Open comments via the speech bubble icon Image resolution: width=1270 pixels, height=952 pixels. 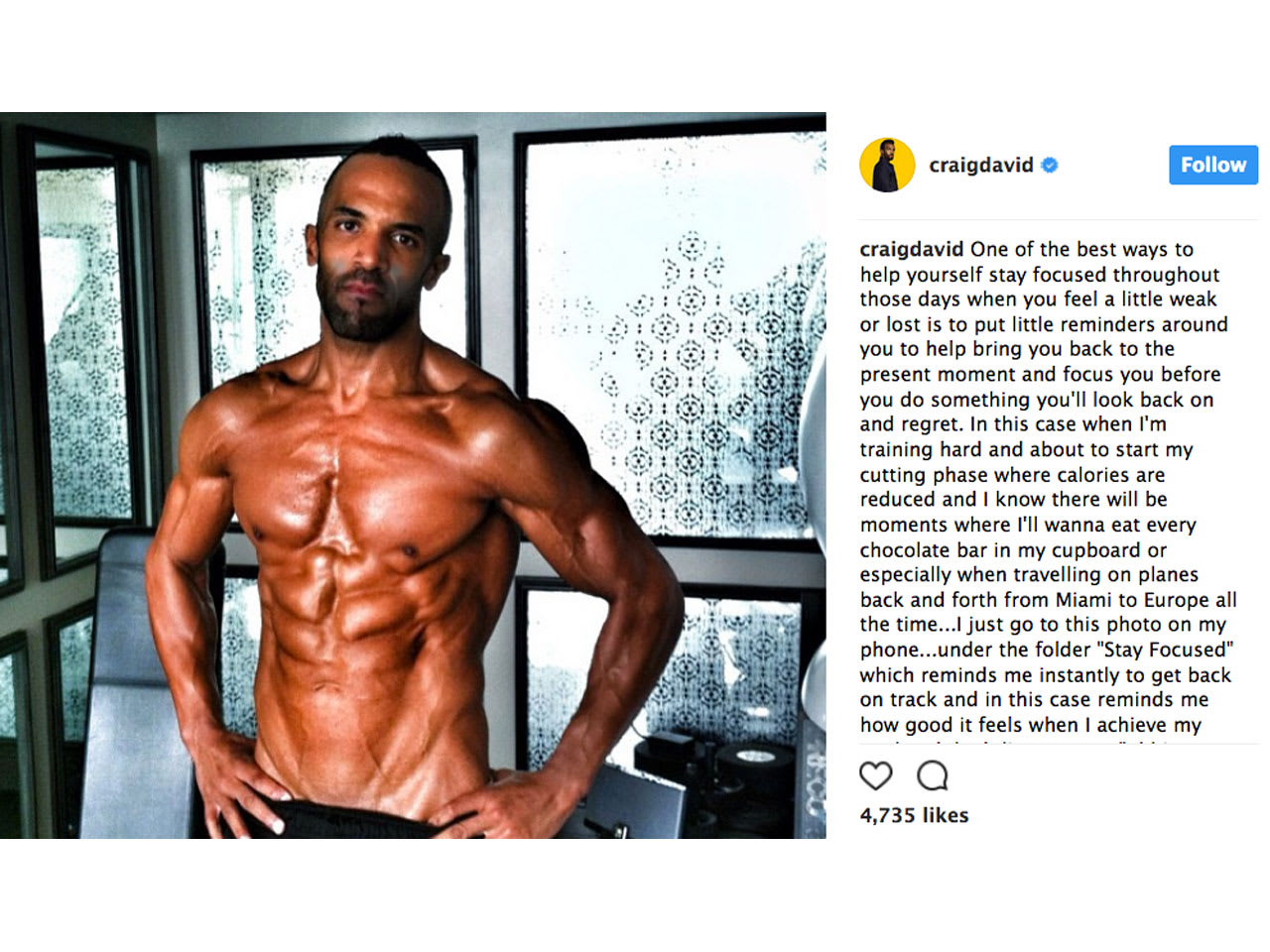tap(933, 775)
